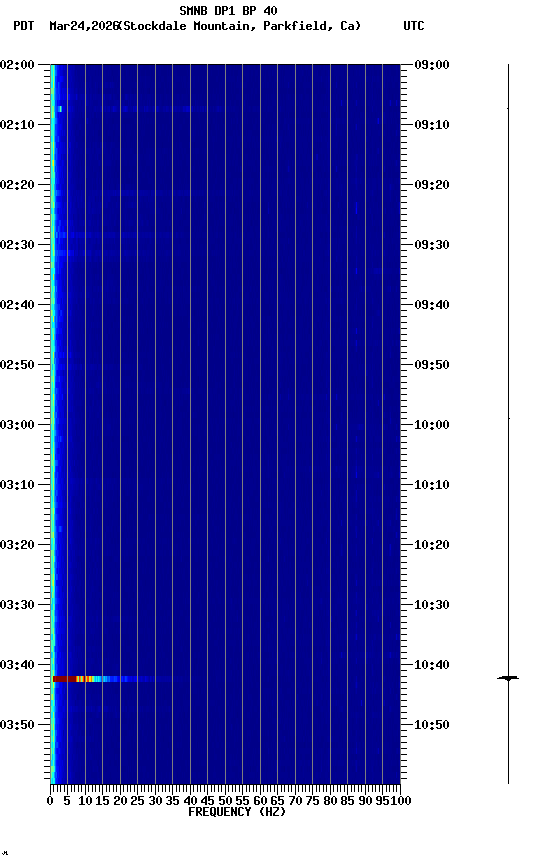Viewport: 552px width, 864px height.
Task: Click the 0 Hz frequency tick label
Action: click(x=51, y=801)
